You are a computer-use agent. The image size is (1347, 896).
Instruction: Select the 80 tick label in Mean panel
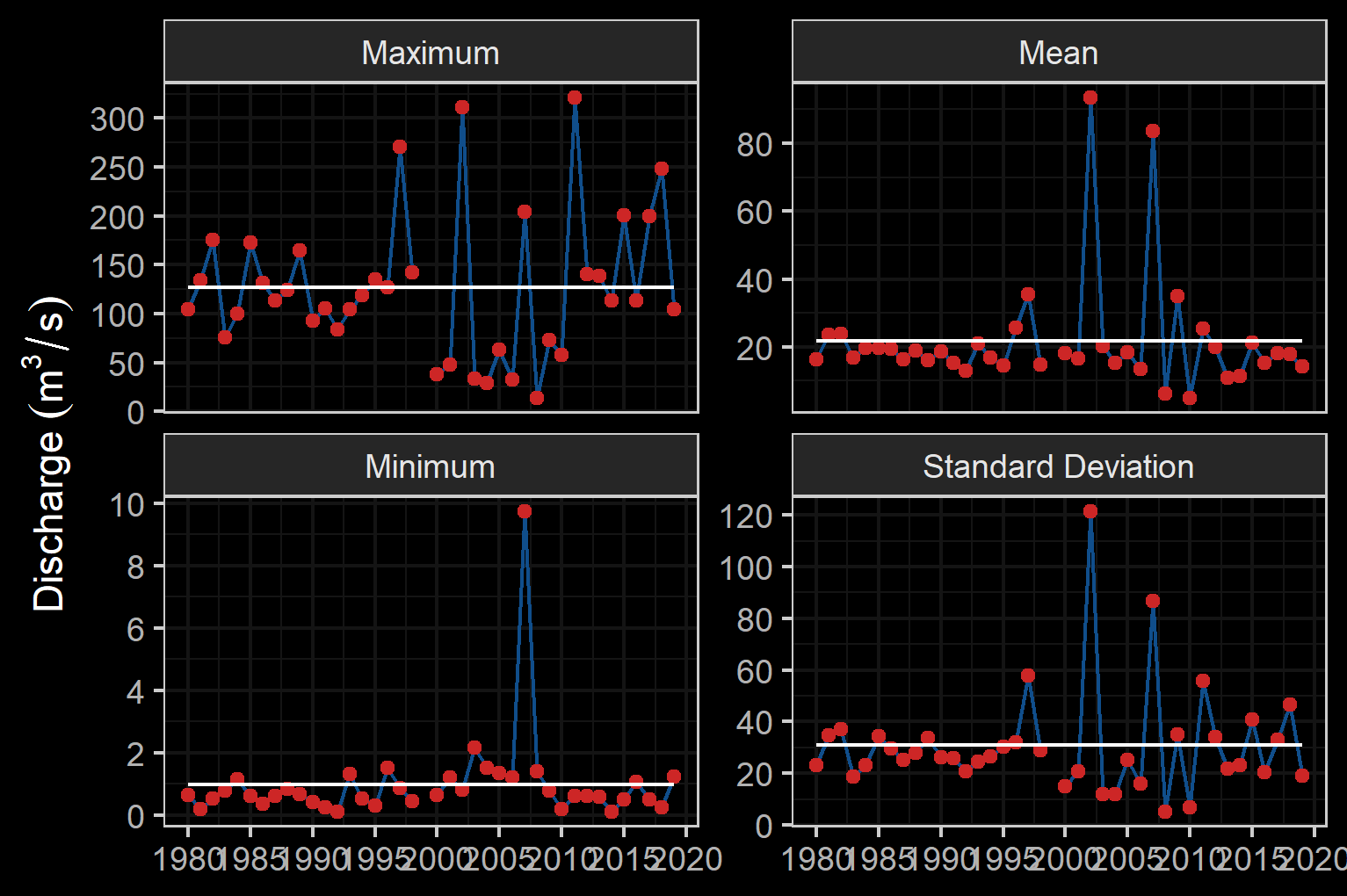[755, 144]
